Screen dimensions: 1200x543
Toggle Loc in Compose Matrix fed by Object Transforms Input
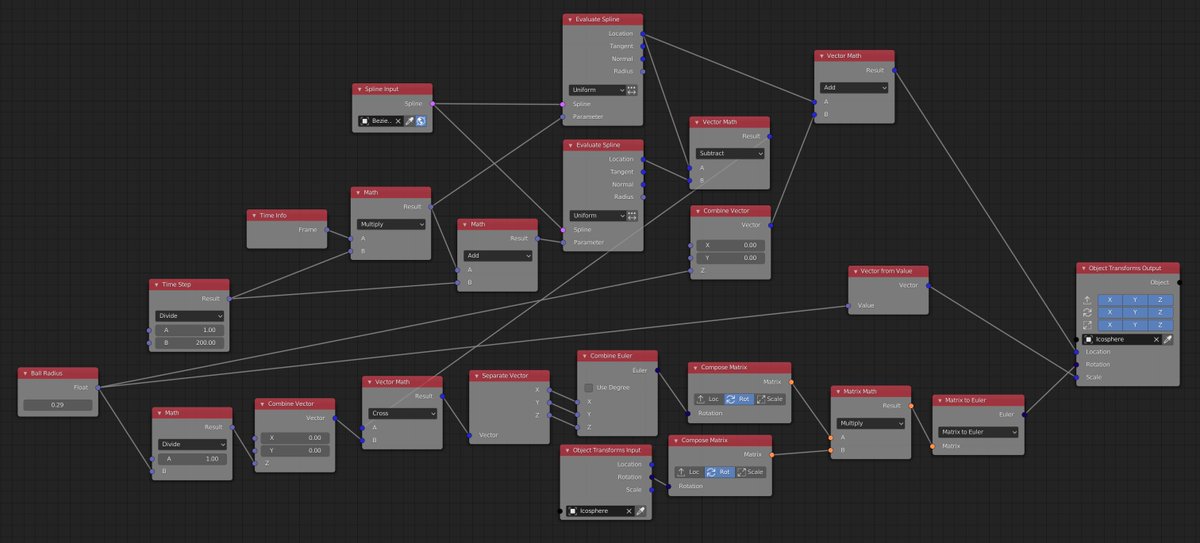click(x=688, y=472)
